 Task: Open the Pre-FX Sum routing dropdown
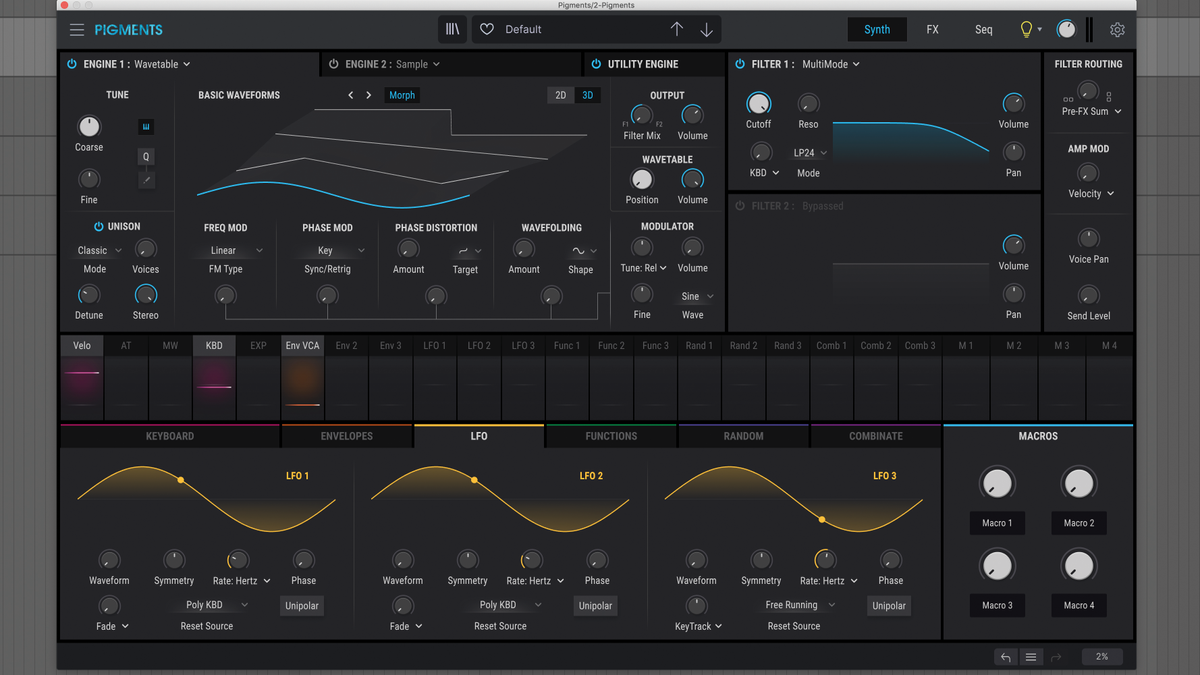tap(1091, 112)
